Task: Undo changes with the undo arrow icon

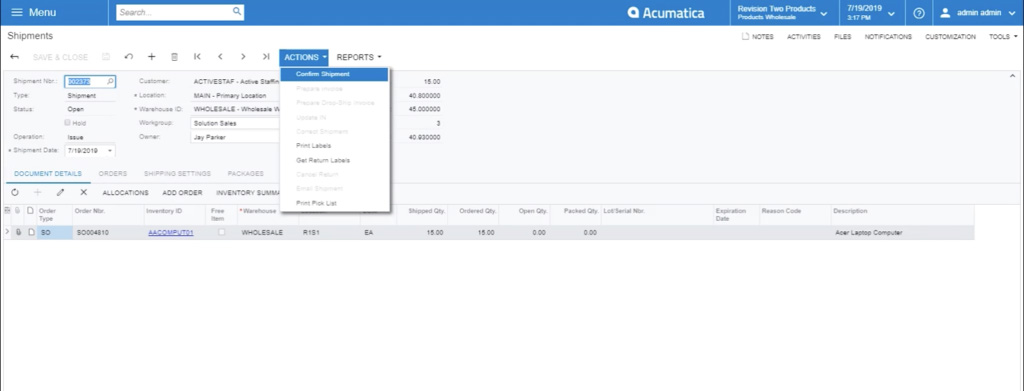Action: [x=129, y=57]
